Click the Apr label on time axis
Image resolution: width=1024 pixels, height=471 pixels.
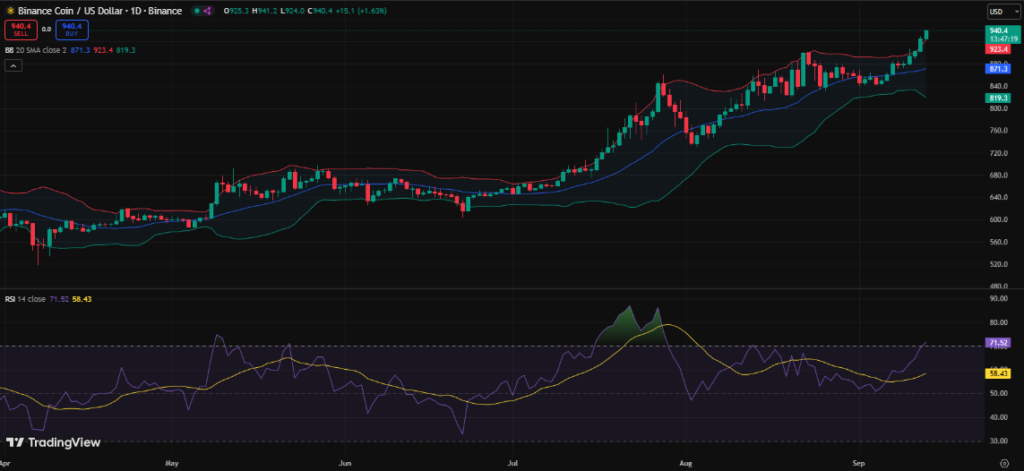click(7, 463)
